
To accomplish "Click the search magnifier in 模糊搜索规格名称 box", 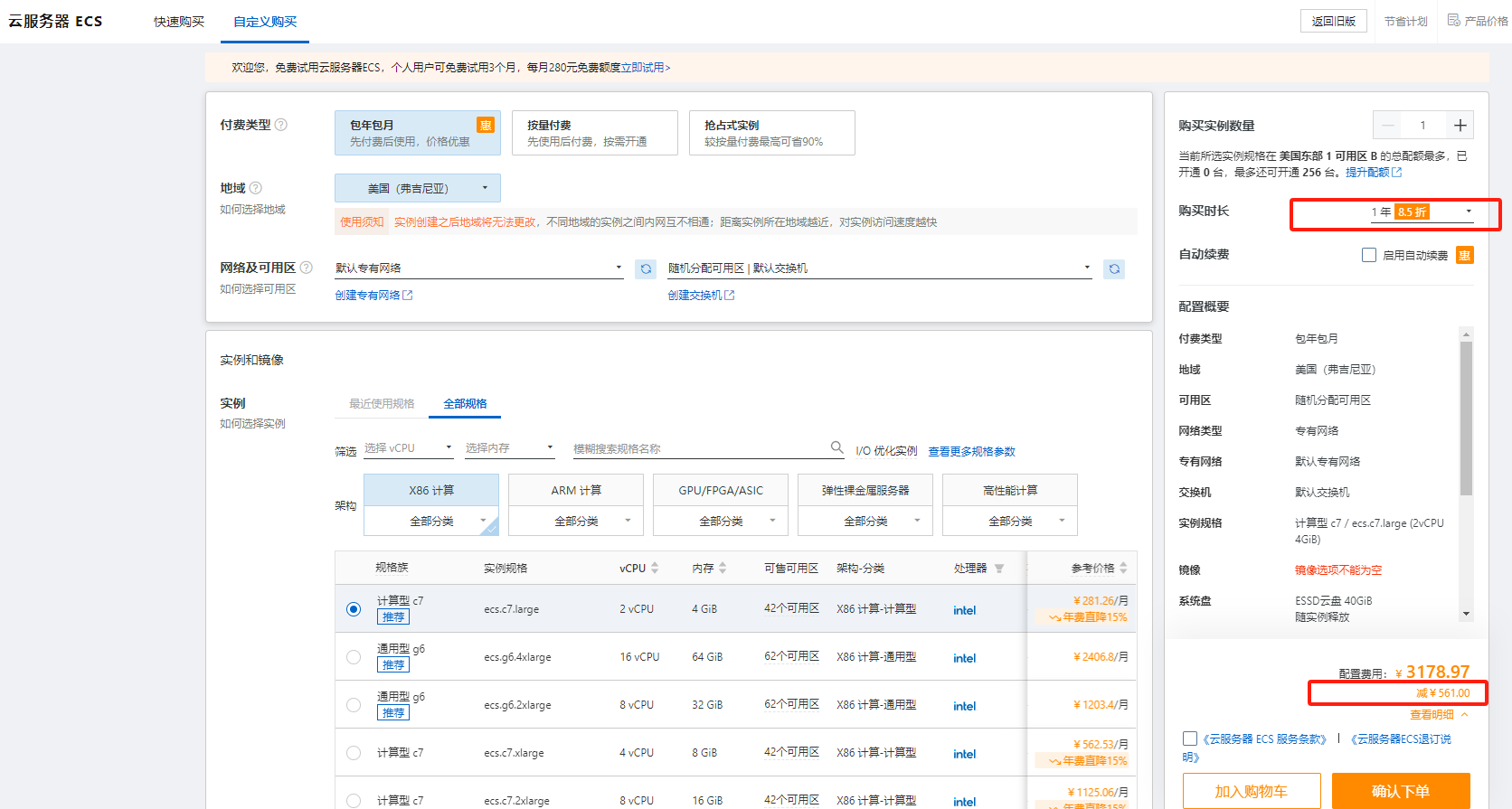I will [836, 447].
